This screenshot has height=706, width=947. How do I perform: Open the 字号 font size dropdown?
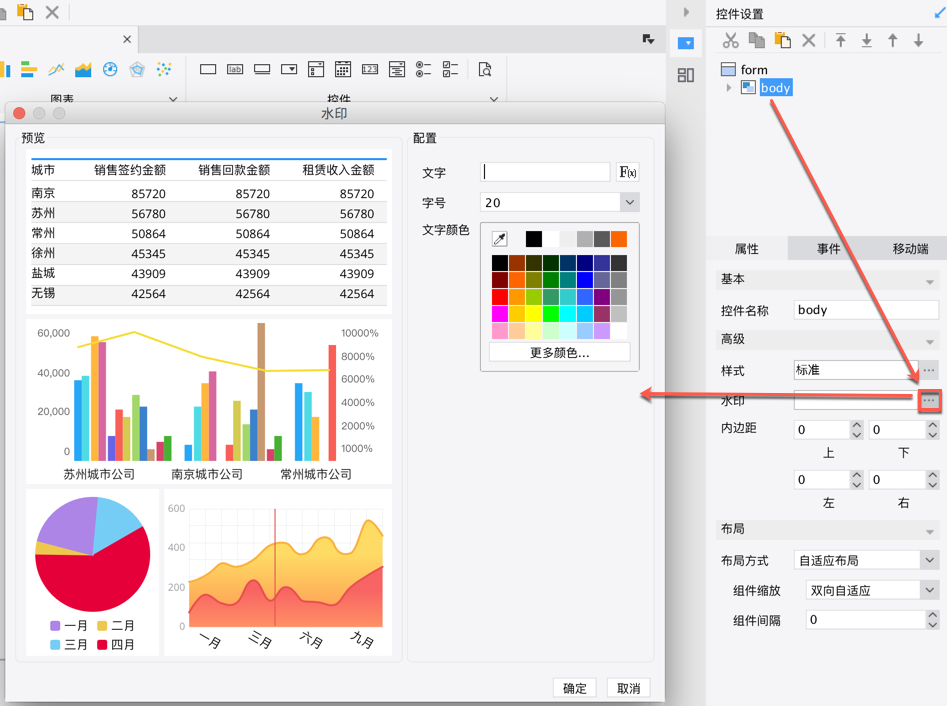[629, 202]
